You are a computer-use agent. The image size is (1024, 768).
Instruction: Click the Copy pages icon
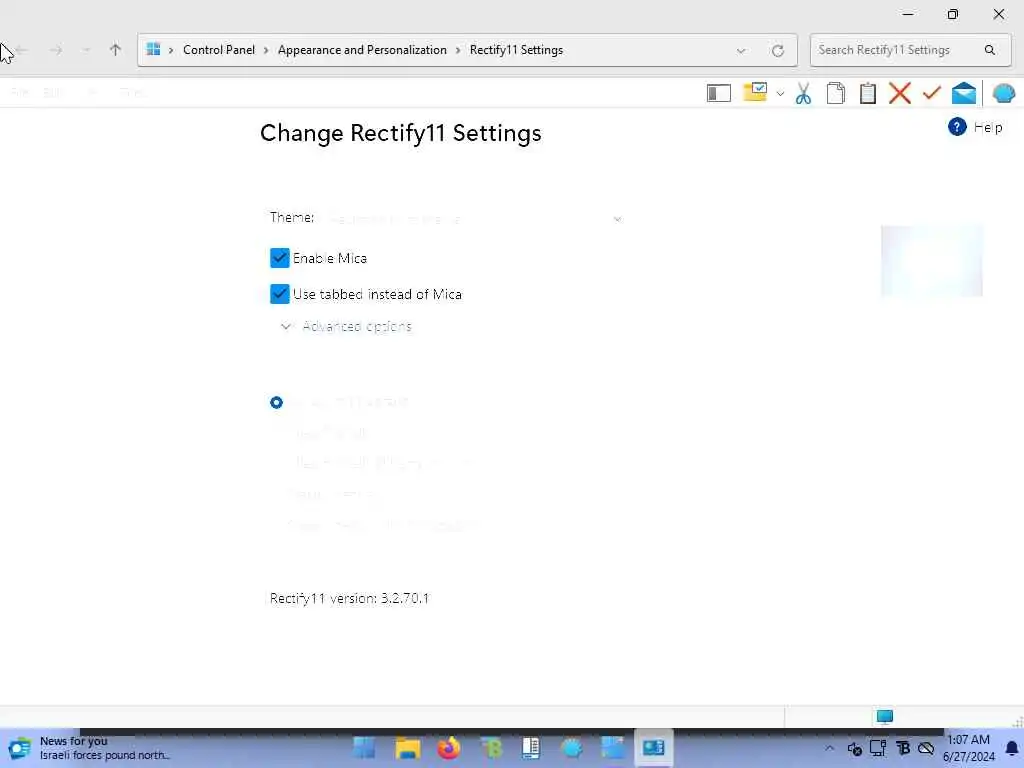coord(835,93)
